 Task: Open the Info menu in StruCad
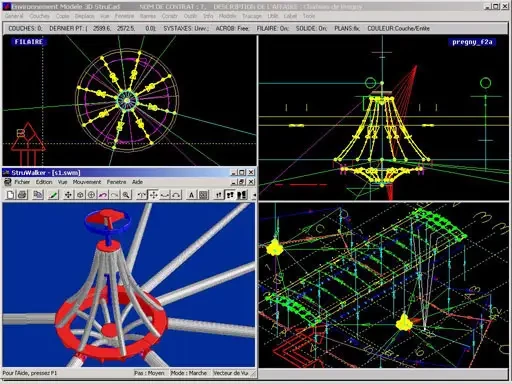208,16
